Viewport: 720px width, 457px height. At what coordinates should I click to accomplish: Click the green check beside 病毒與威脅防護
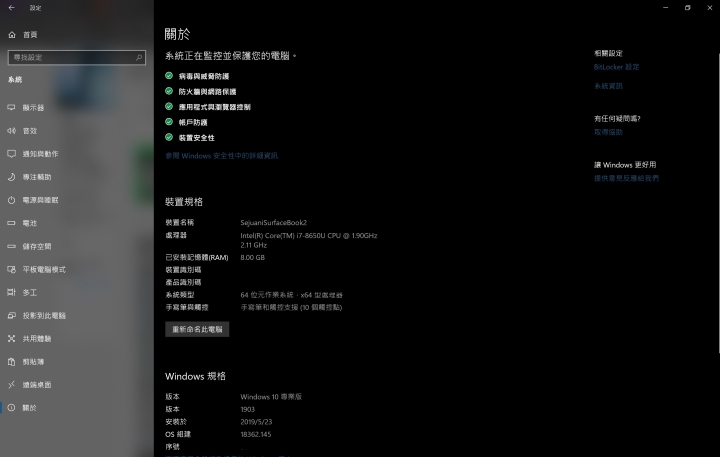pyautogui.click(x=169, y=76)
